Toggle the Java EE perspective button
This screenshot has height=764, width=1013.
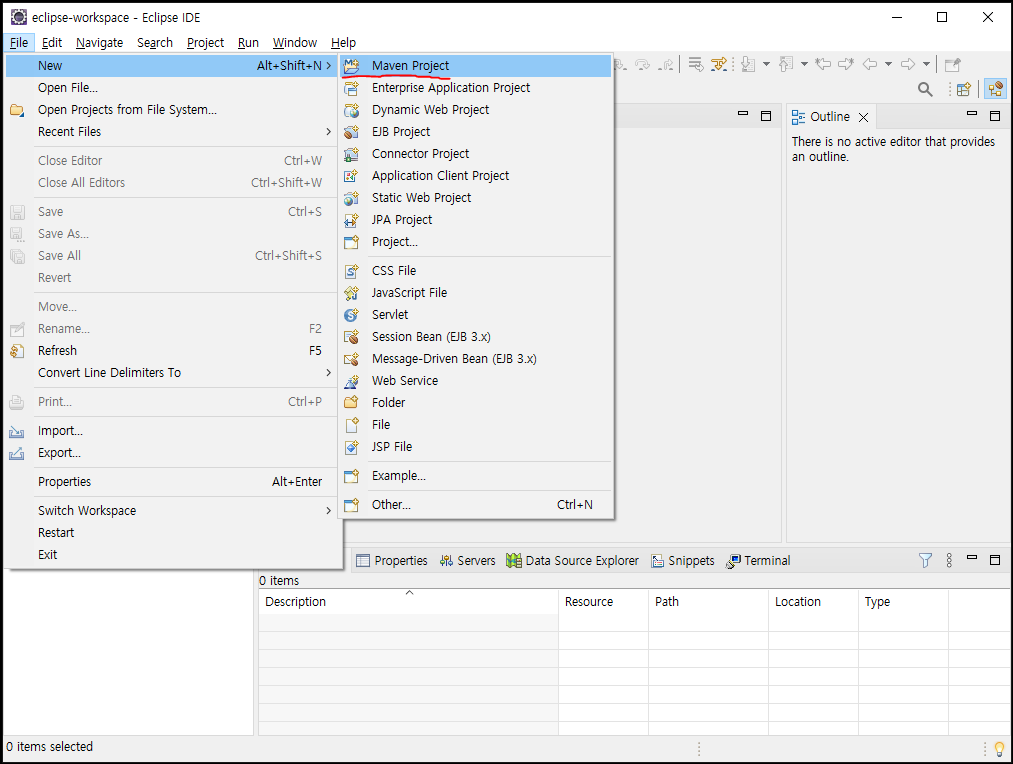(996, 89)
